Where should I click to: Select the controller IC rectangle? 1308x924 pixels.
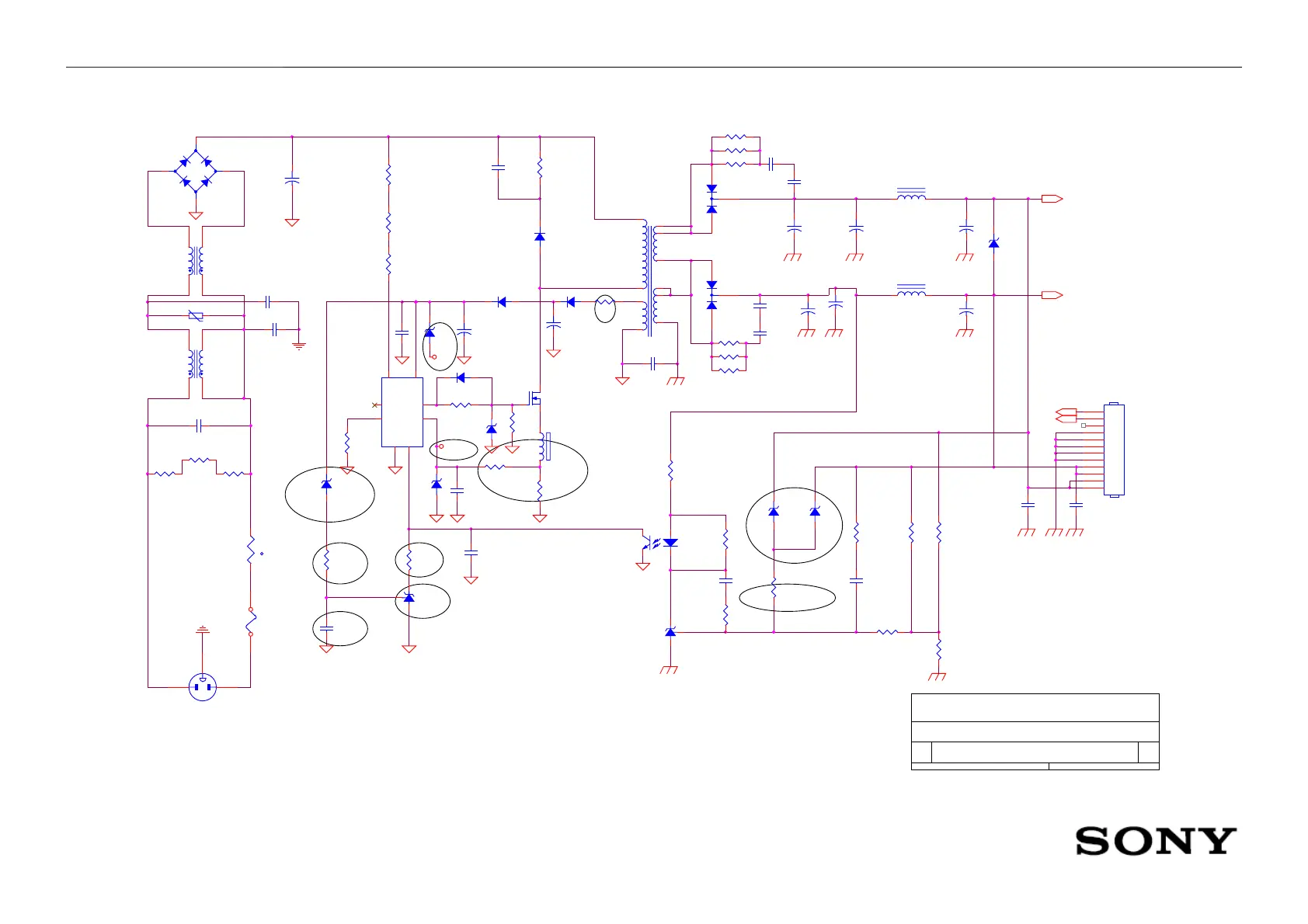[402, 412]
